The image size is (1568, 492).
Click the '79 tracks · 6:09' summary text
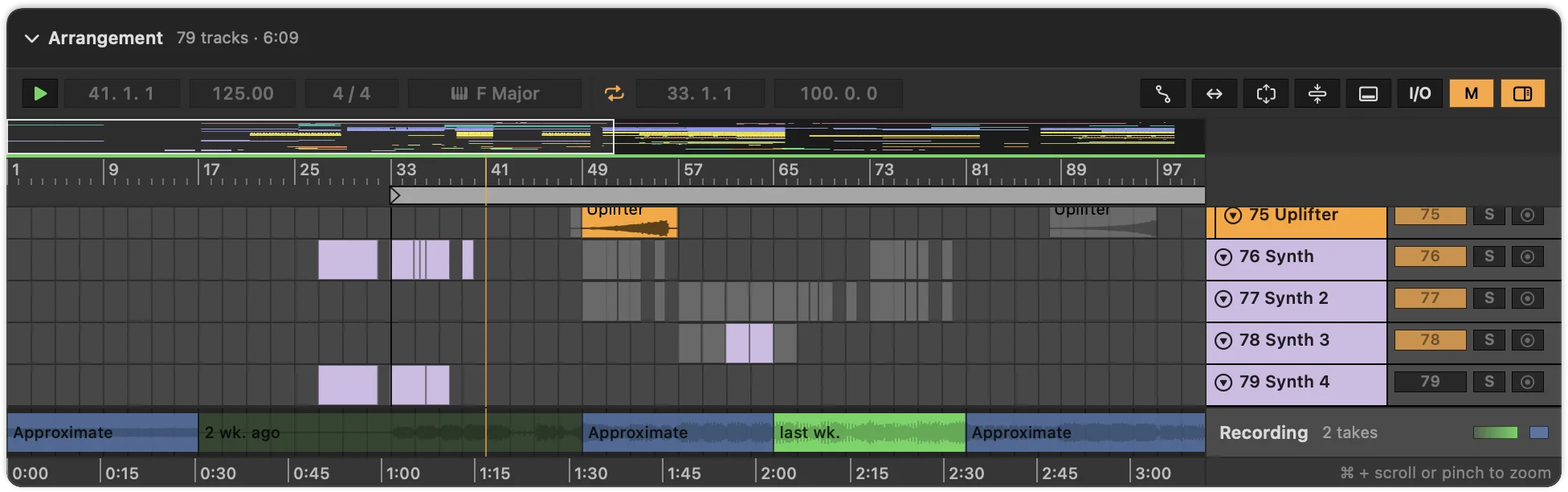[x=237, y=38]
